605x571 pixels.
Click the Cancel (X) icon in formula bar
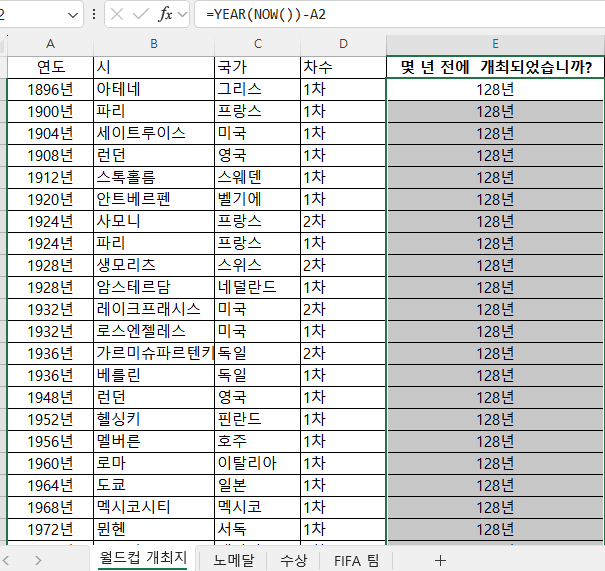[117, 15]
